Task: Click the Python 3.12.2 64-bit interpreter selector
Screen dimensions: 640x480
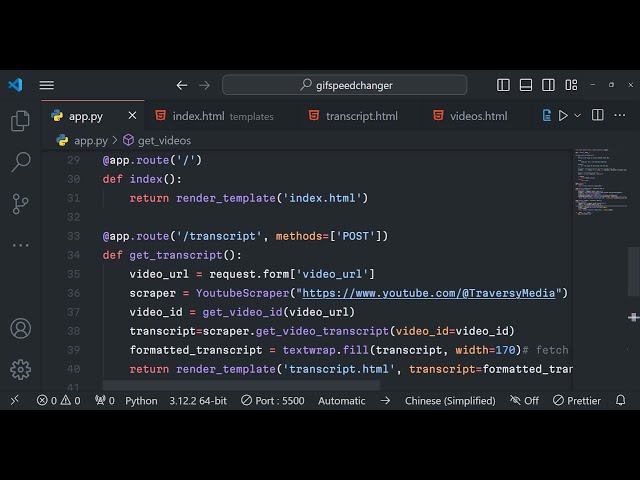Action: click(x=190, y=400)
